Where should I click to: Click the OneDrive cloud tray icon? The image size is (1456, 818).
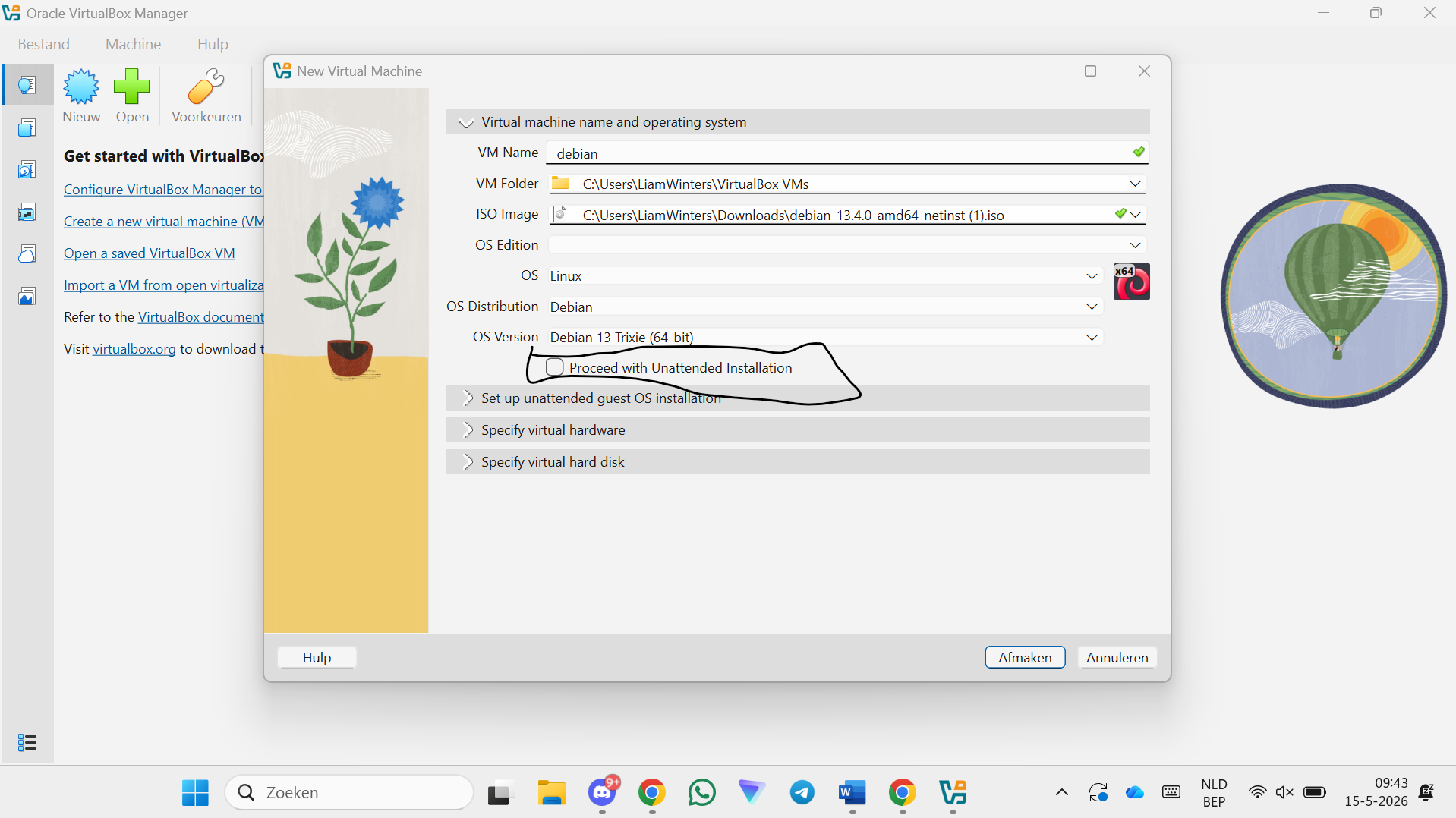tap(1135, 792)
